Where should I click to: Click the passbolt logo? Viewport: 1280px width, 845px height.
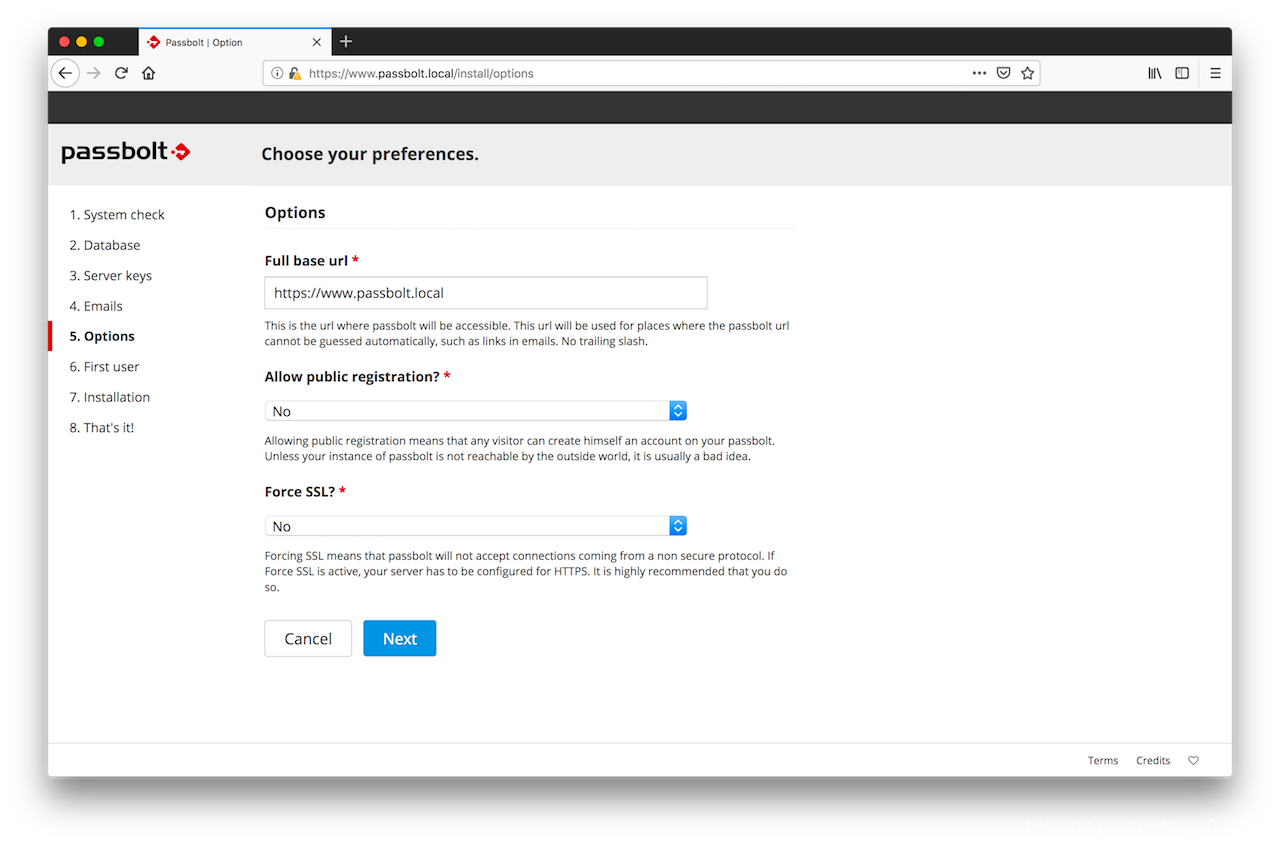coord(125,152)
